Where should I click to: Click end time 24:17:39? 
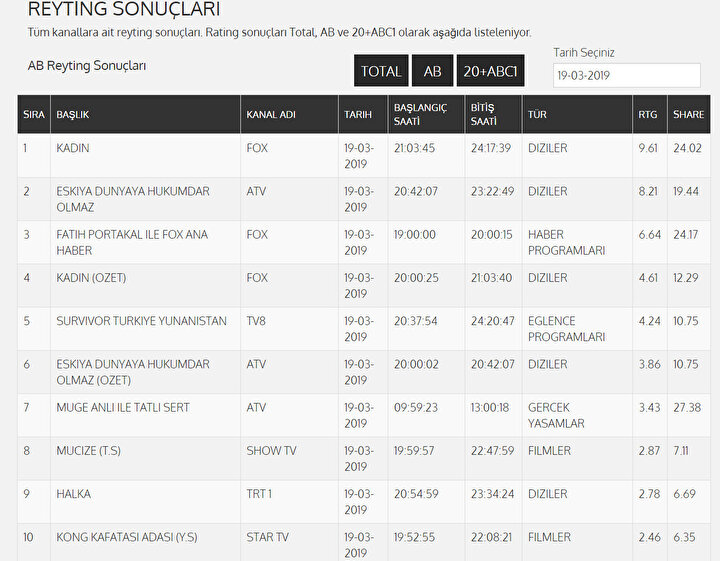point(491,148)
